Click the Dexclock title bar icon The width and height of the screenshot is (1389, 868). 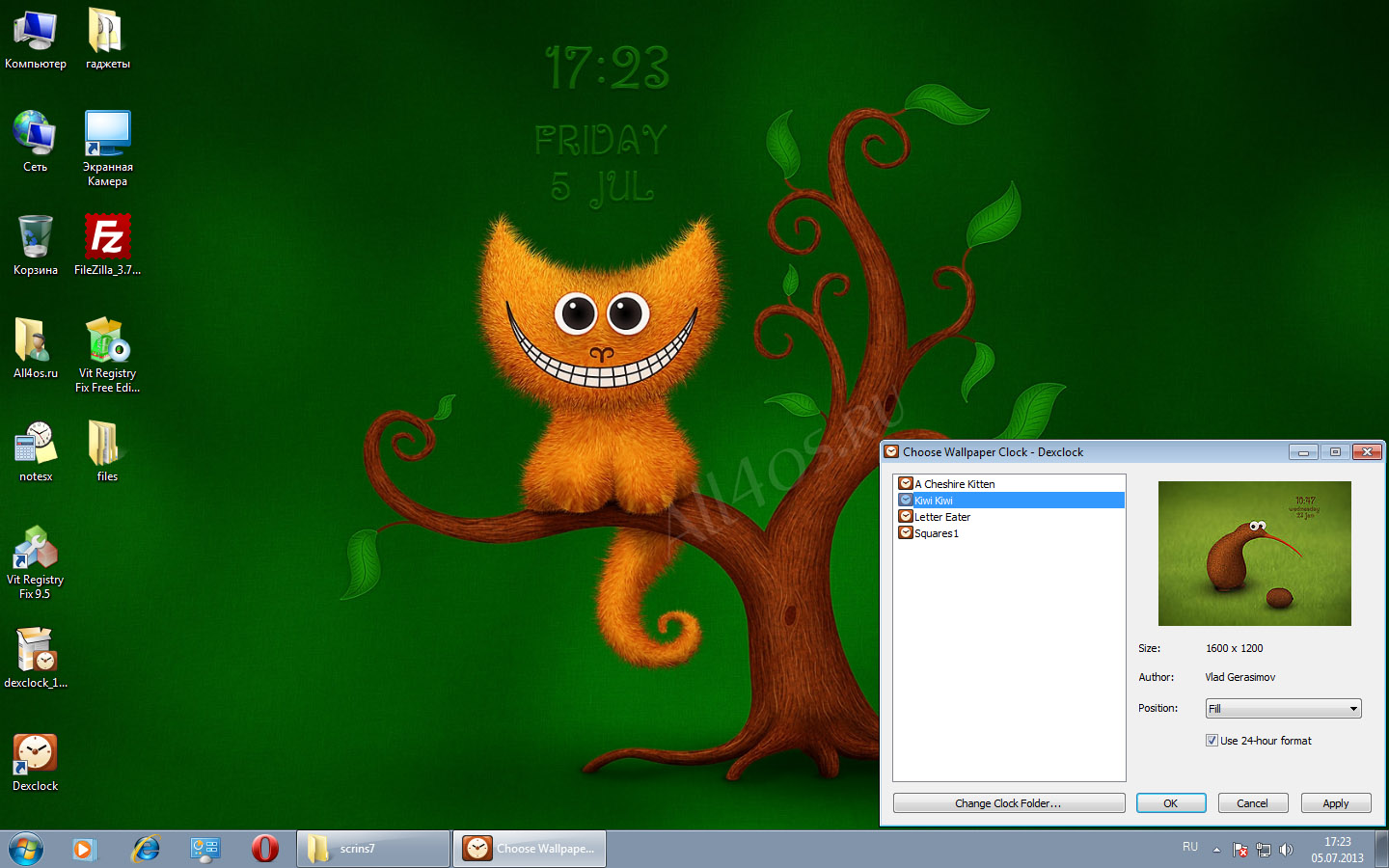(x=892, y=451)
